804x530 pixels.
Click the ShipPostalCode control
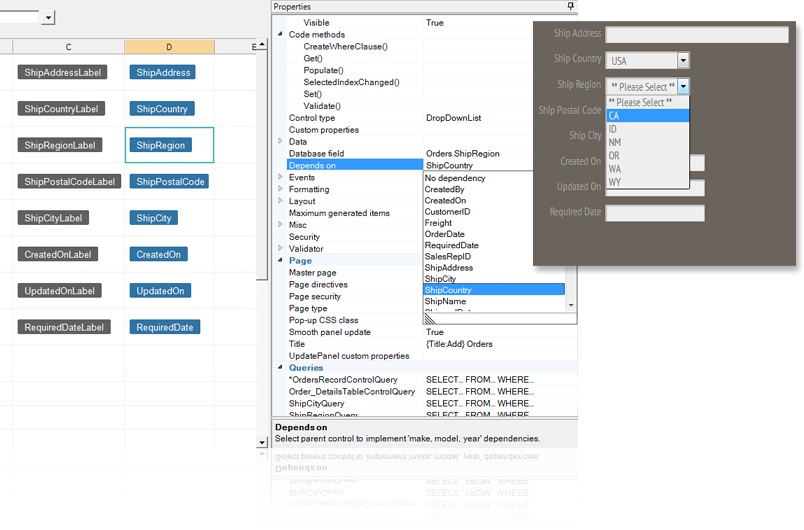169,182
